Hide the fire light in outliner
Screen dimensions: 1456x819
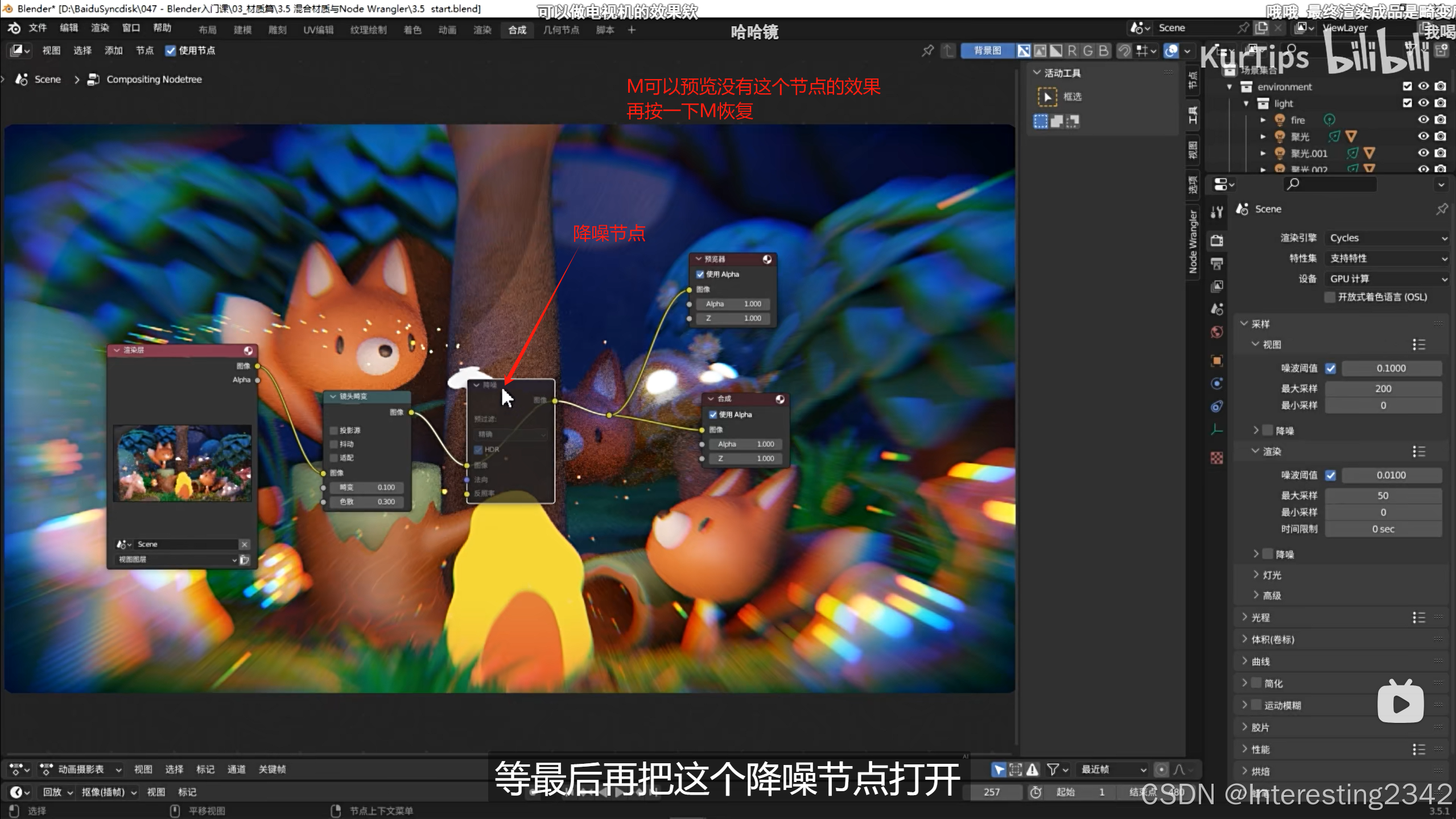click(1423, 119)
